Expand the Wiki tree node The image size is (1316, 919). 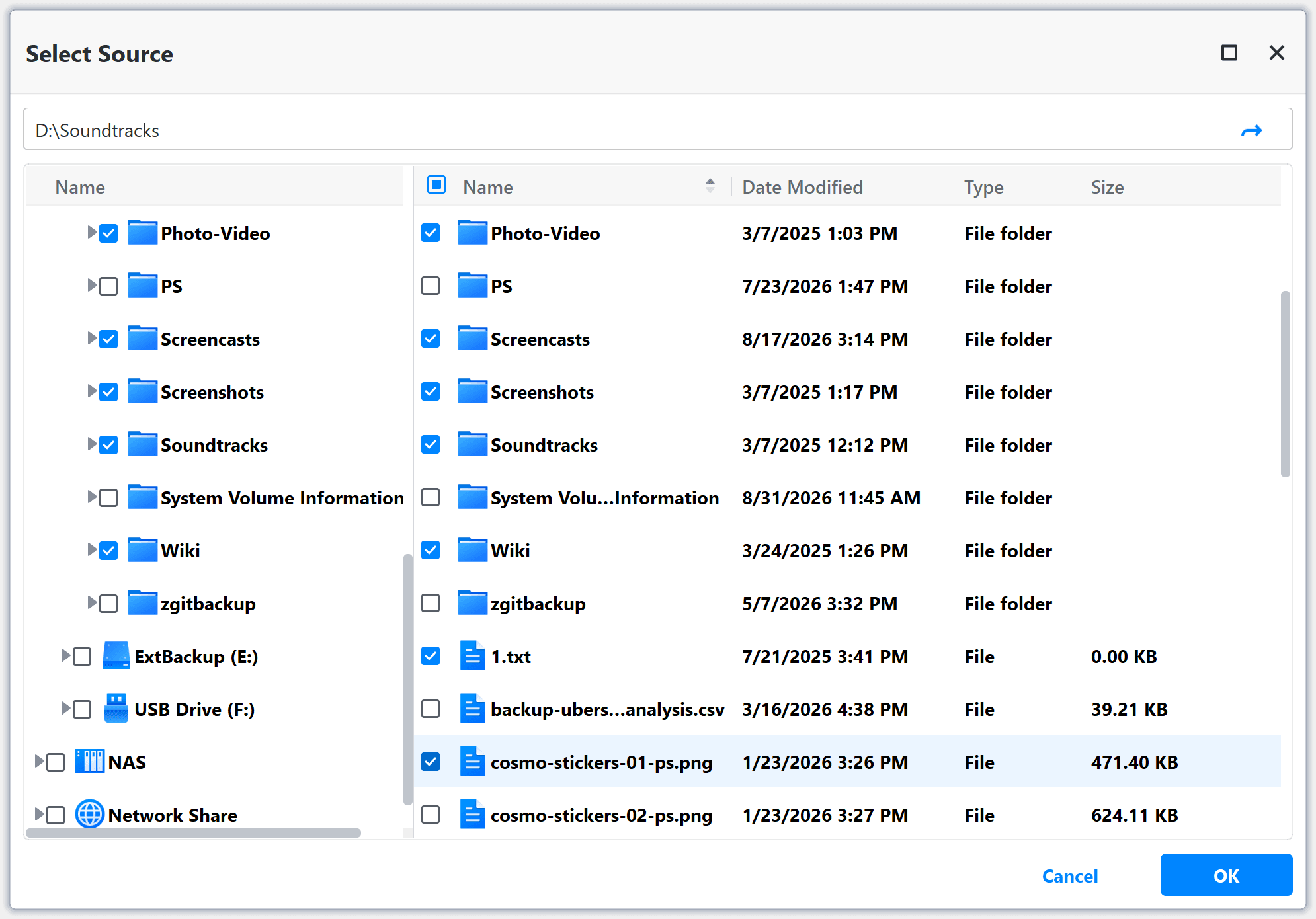92,549
